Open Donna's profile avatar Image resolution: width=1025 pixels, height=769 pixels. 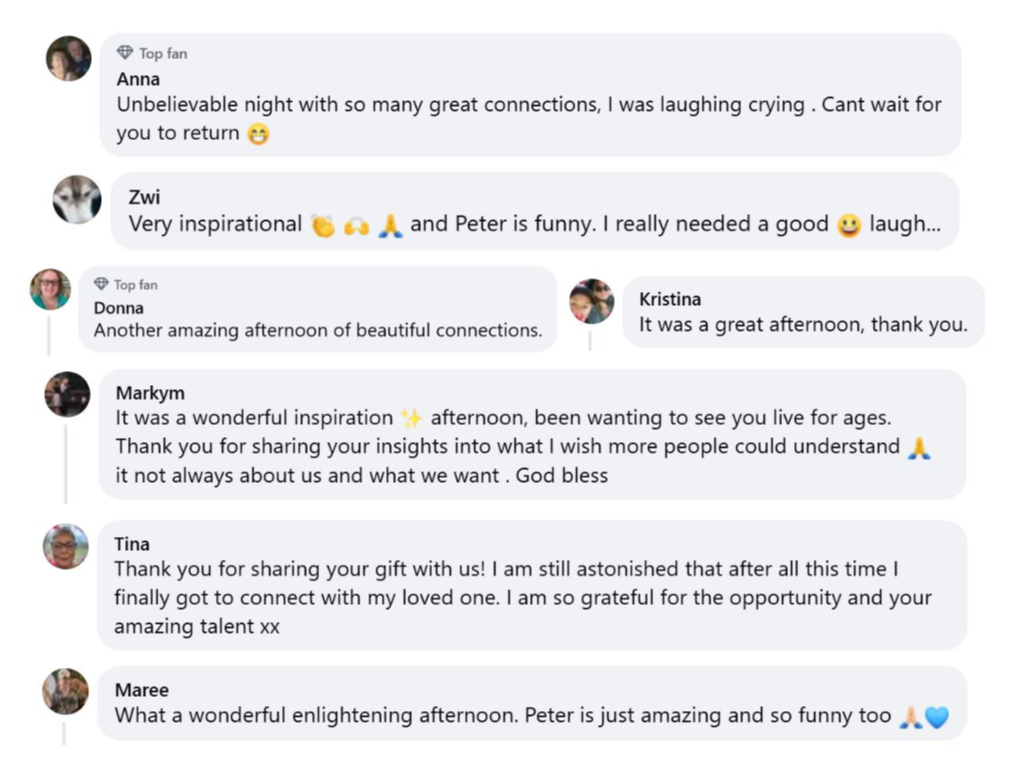tap(50, 289)
